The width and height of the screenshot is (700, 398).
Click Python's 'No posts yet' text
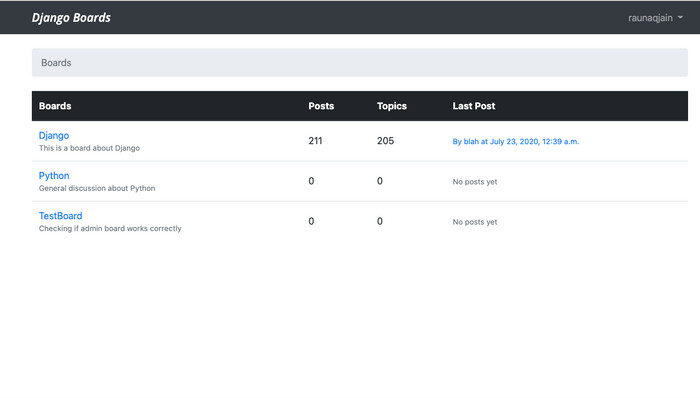(x=475, y=182)
